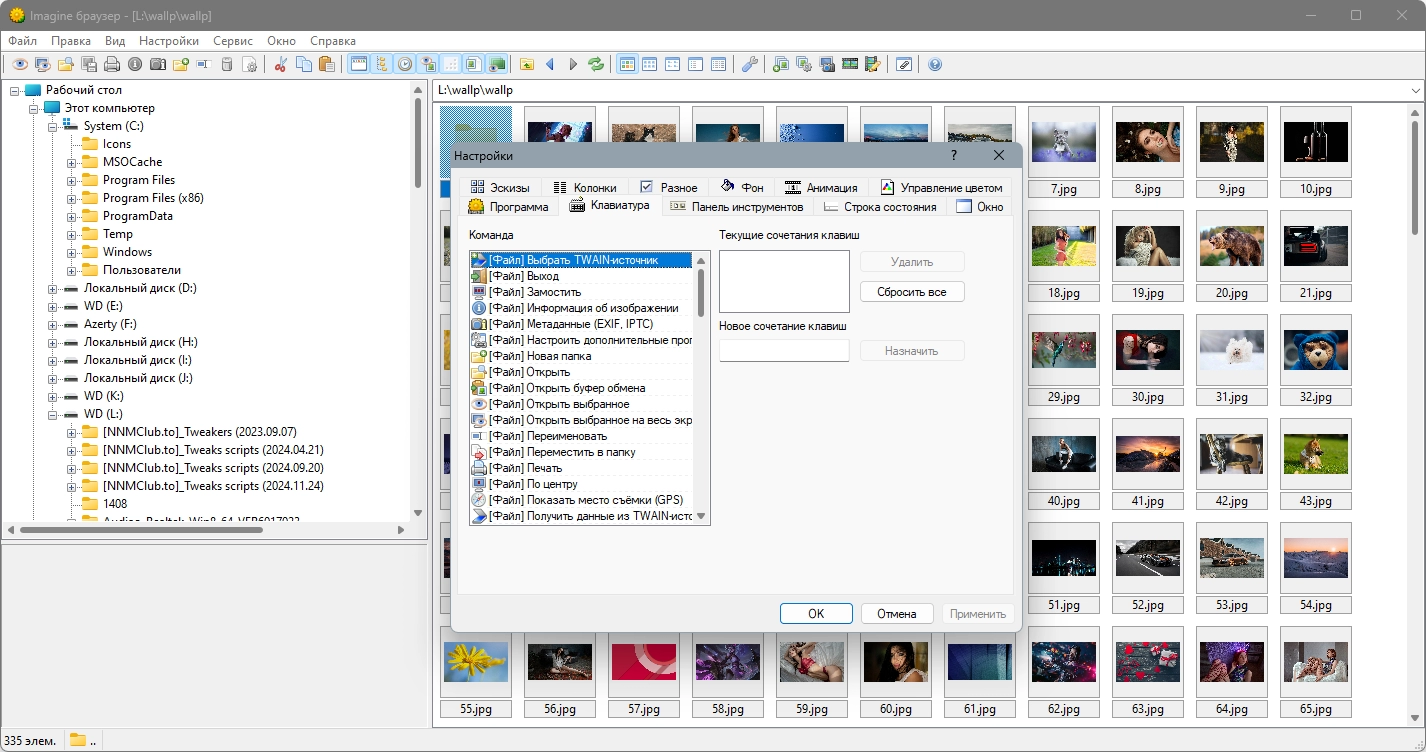Click the command list vertical scrollbar
Image resolution: width=1426 pixels, height=752 pixels.
tap(701, 290)
